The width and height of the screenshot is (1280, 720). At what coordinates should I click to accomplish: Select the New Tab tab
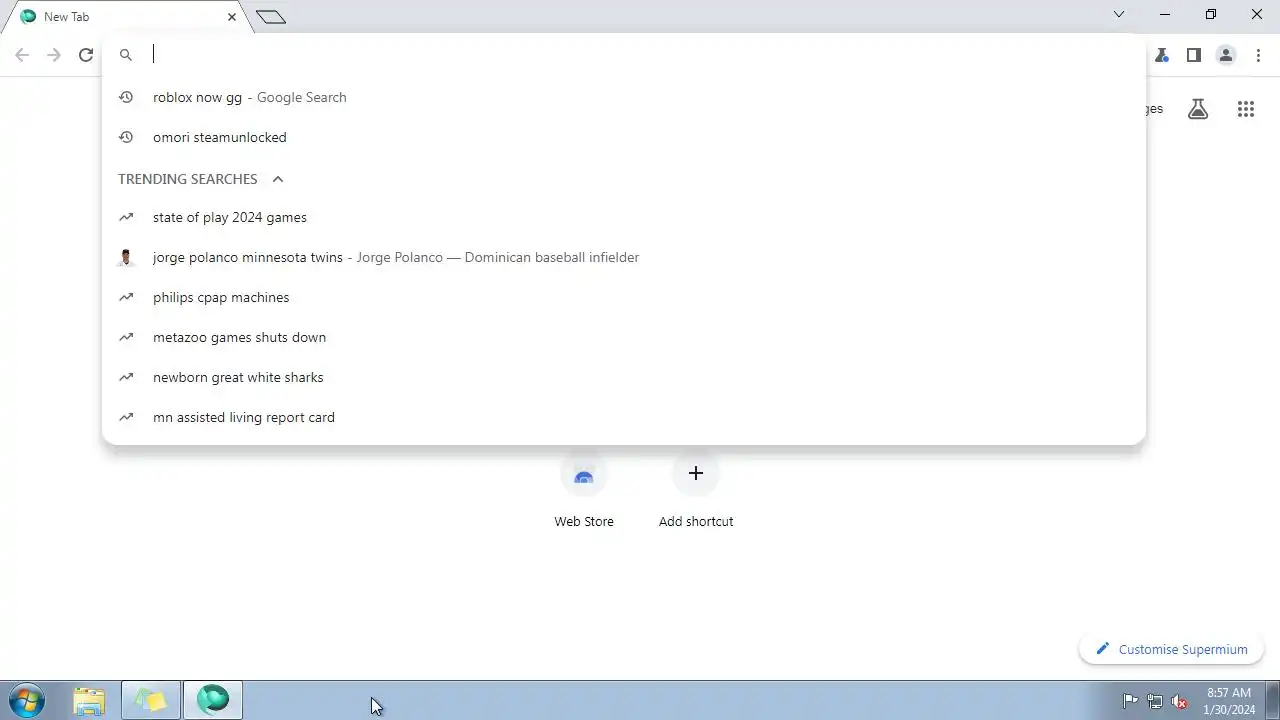click(x=125, y=17)
